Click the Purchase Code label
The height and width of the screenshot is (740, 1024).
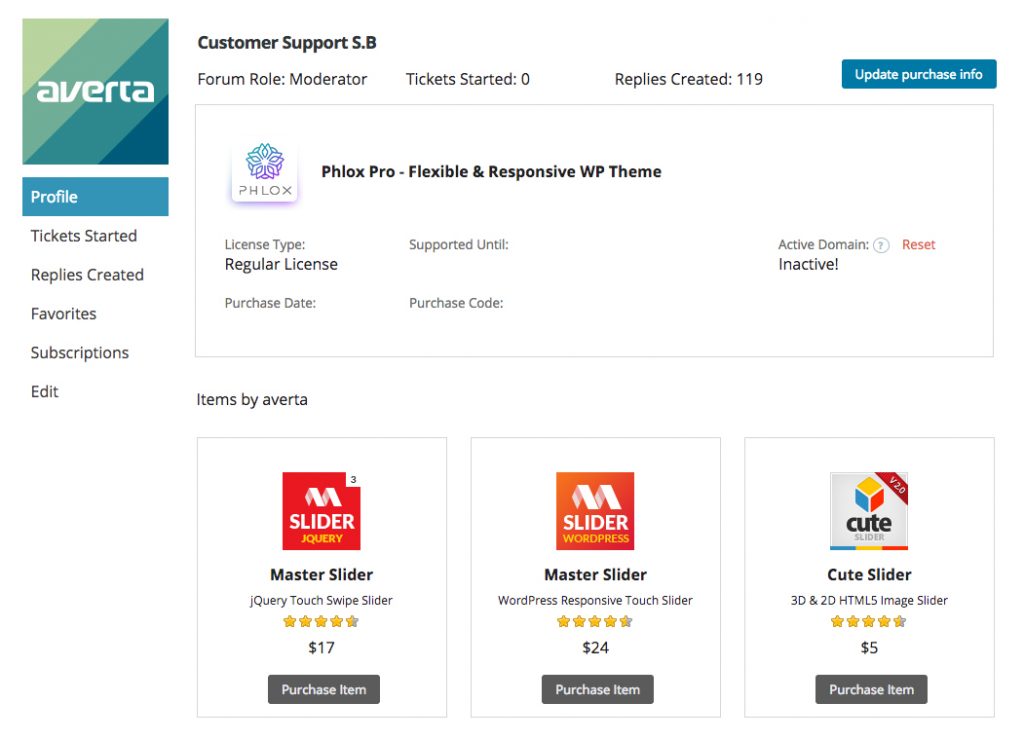click(456, 304)
